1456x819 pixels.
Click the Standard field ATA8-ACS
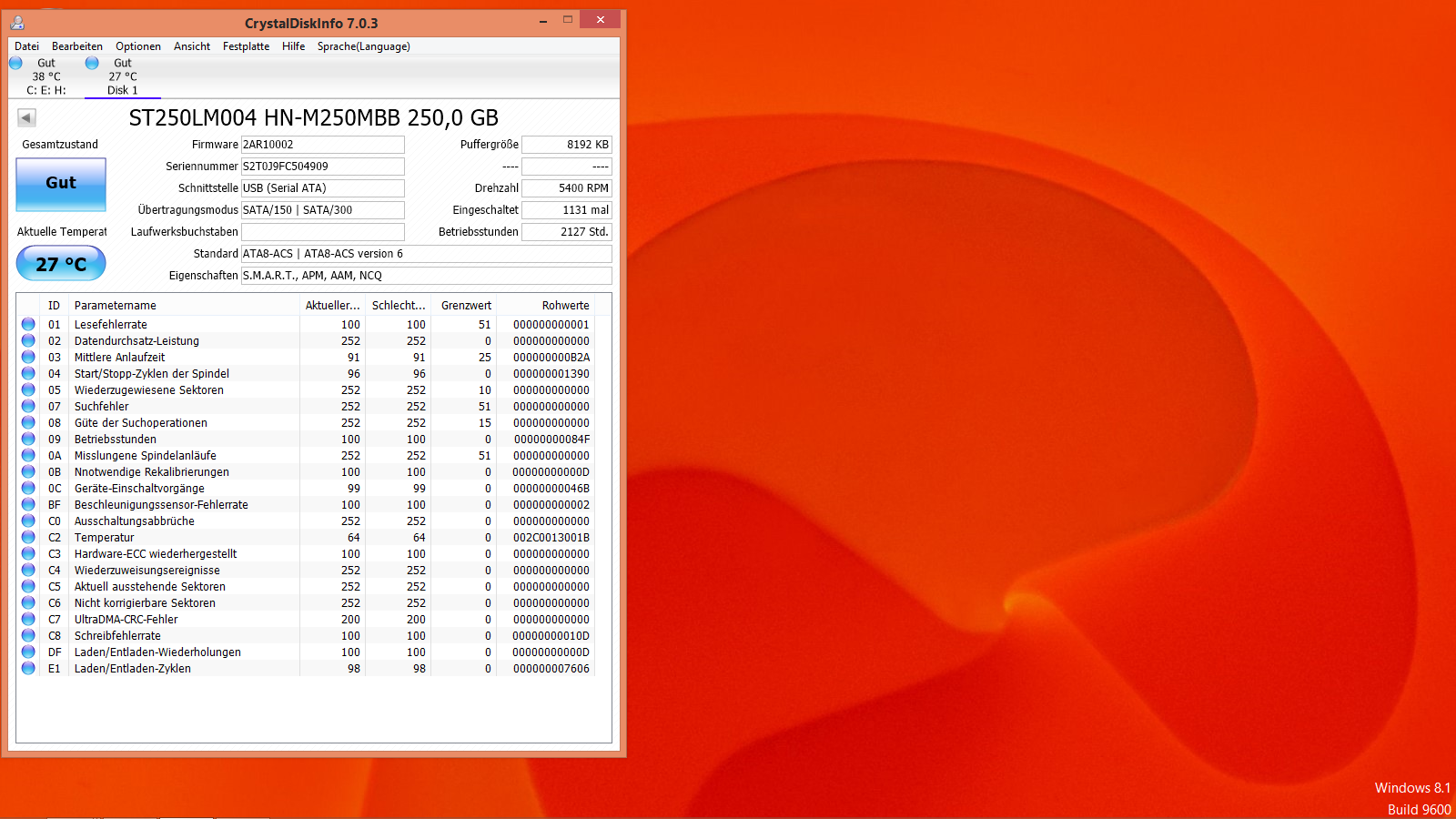pyautogui.click(x=426, y=254)
